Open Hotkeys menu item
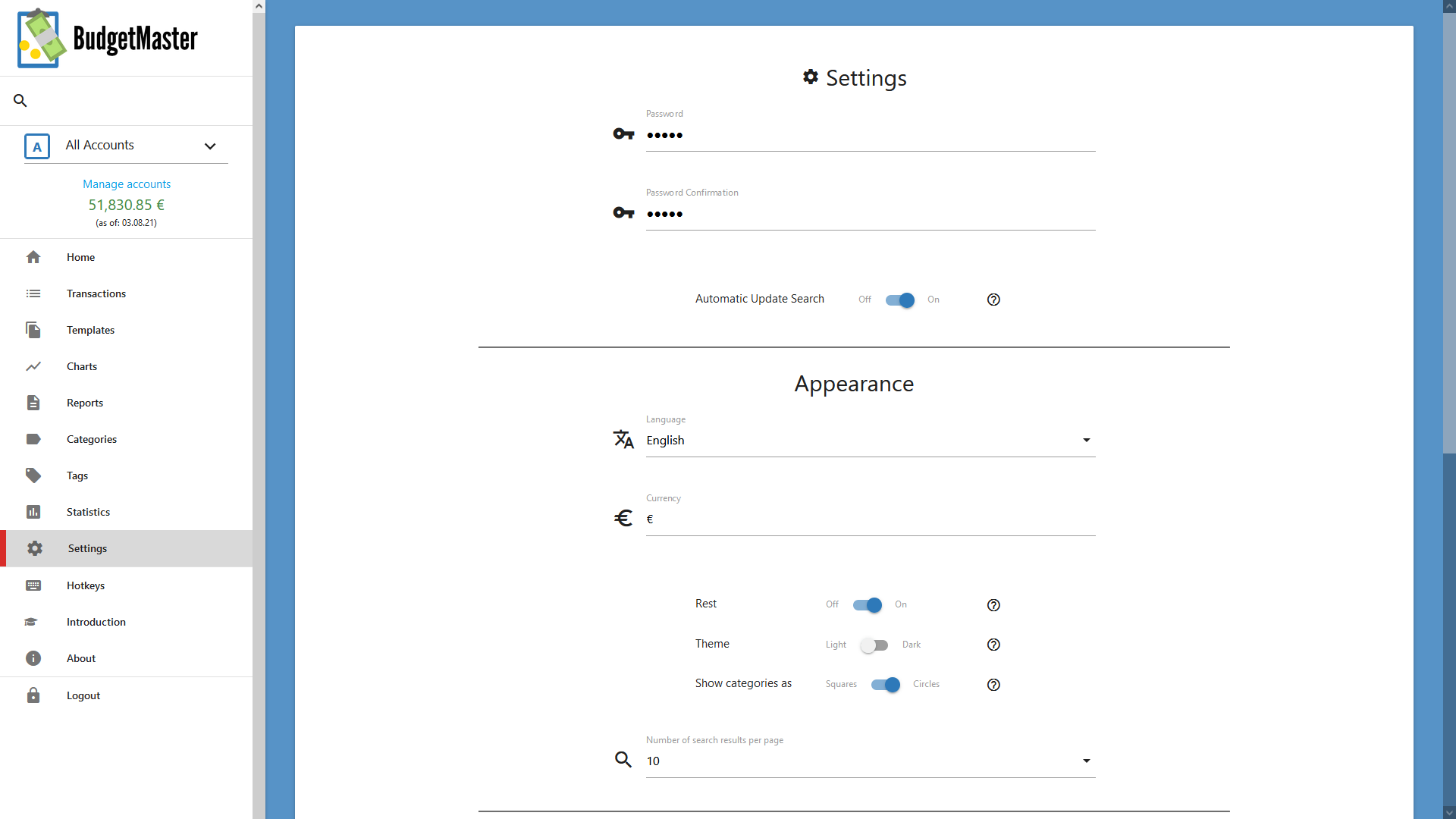 [x=127, y=585]
